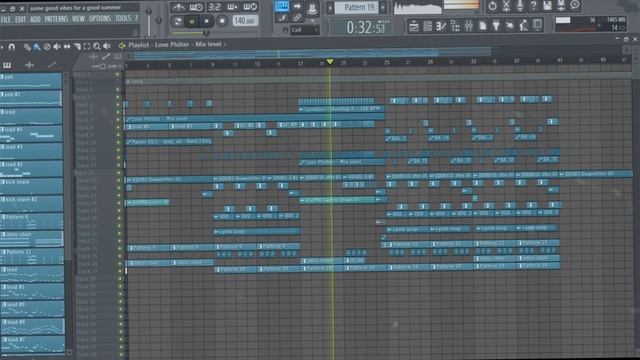Select the playlist Delete tool
640x360 pixels.
click(x=47, y=47)
